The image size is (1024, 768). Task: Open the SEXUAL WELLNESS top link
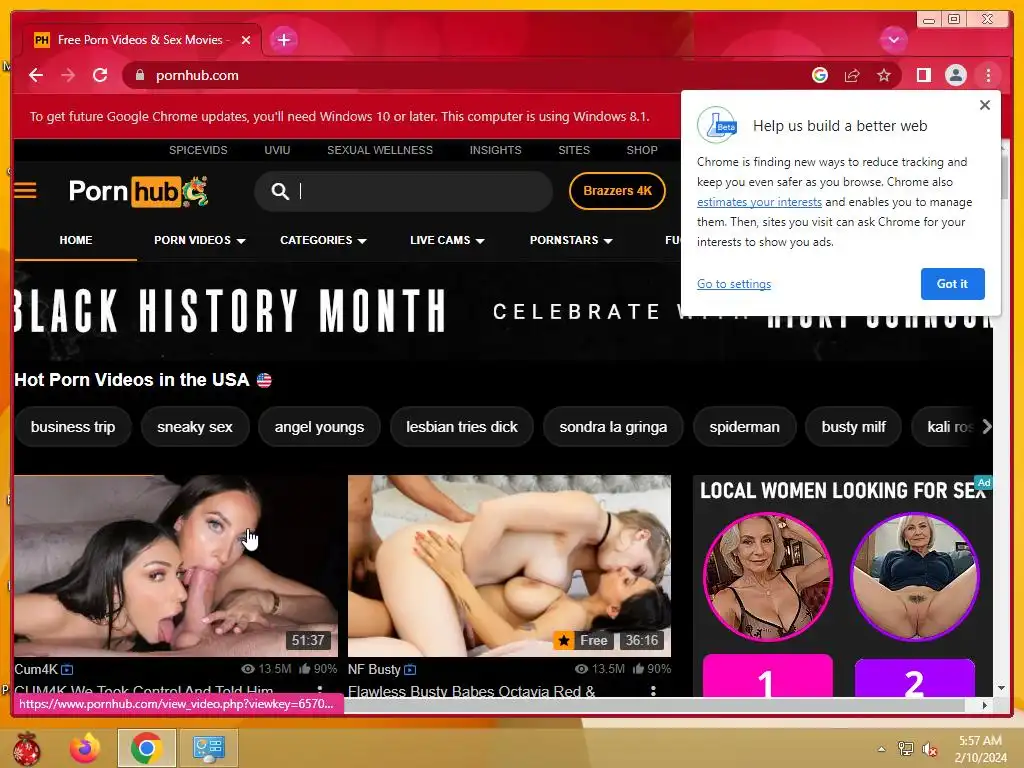point(379,150)
